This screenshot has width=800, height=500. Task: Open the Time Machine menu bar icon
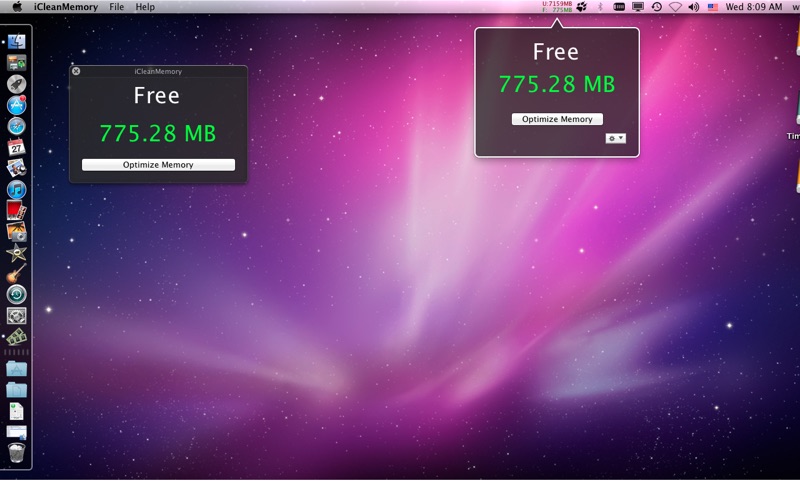656,7
